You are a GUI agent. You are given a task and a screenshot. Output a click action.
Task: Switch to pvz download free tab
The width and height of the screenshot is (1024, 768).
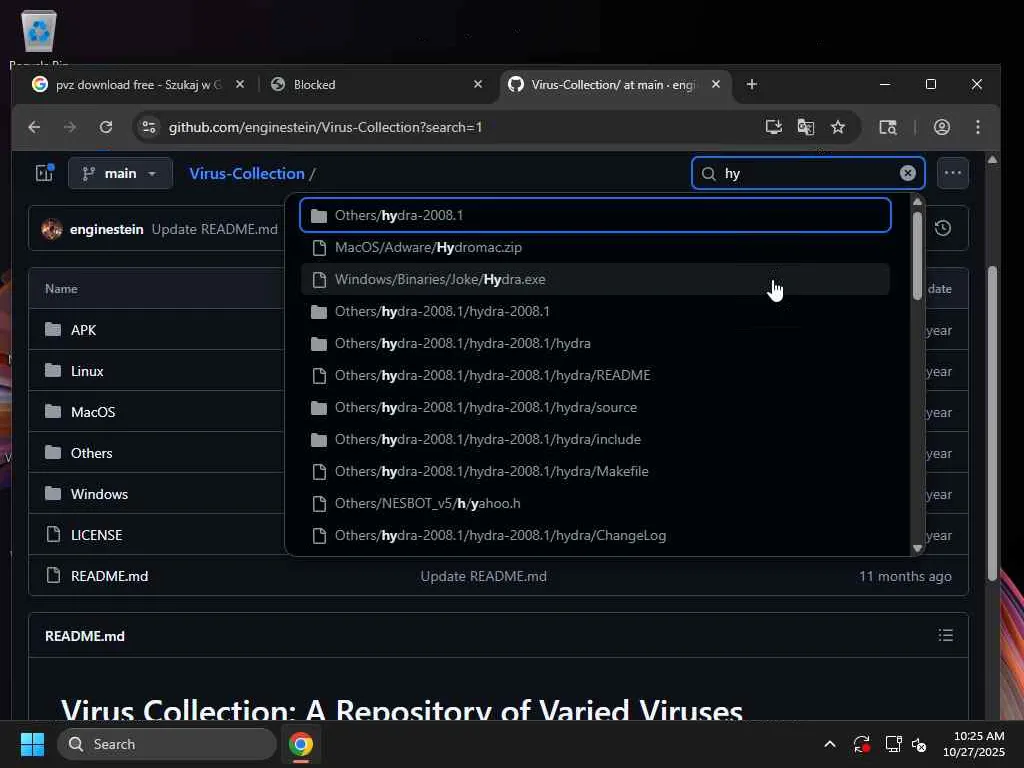(x=138, y=85)
